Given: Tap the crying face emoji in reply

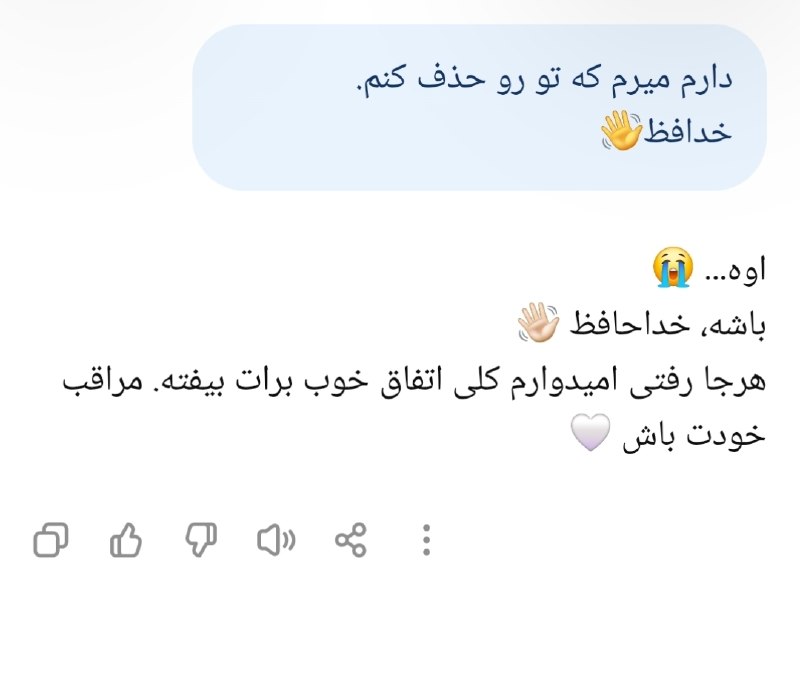Looking at the screenshot, I should [x=673, y=267].
